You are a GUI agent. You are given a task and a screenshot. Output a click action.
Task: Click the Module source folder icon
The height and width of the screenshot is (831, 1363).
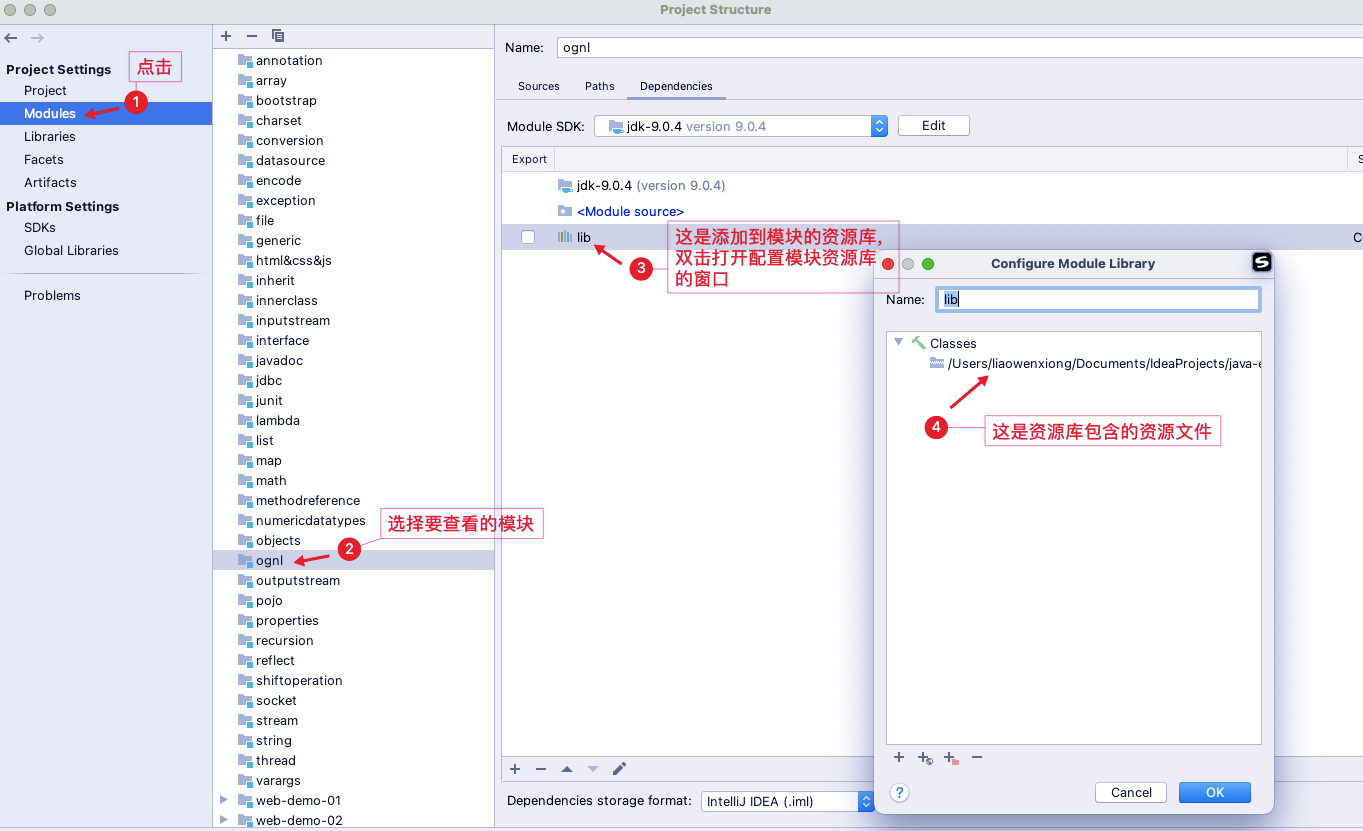[565, 211]
